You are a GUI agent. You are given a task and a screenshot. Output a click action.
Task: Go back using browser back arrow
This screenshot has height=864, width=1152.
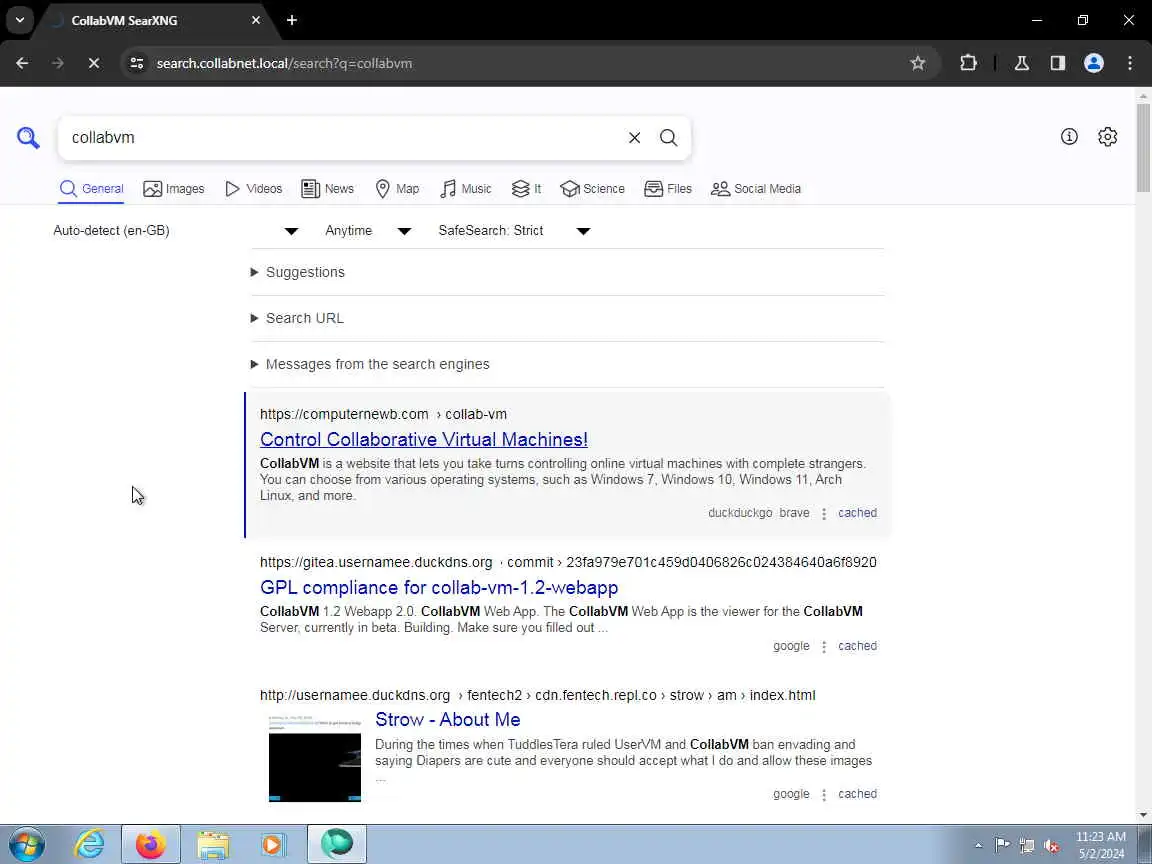tap(22, 63)
